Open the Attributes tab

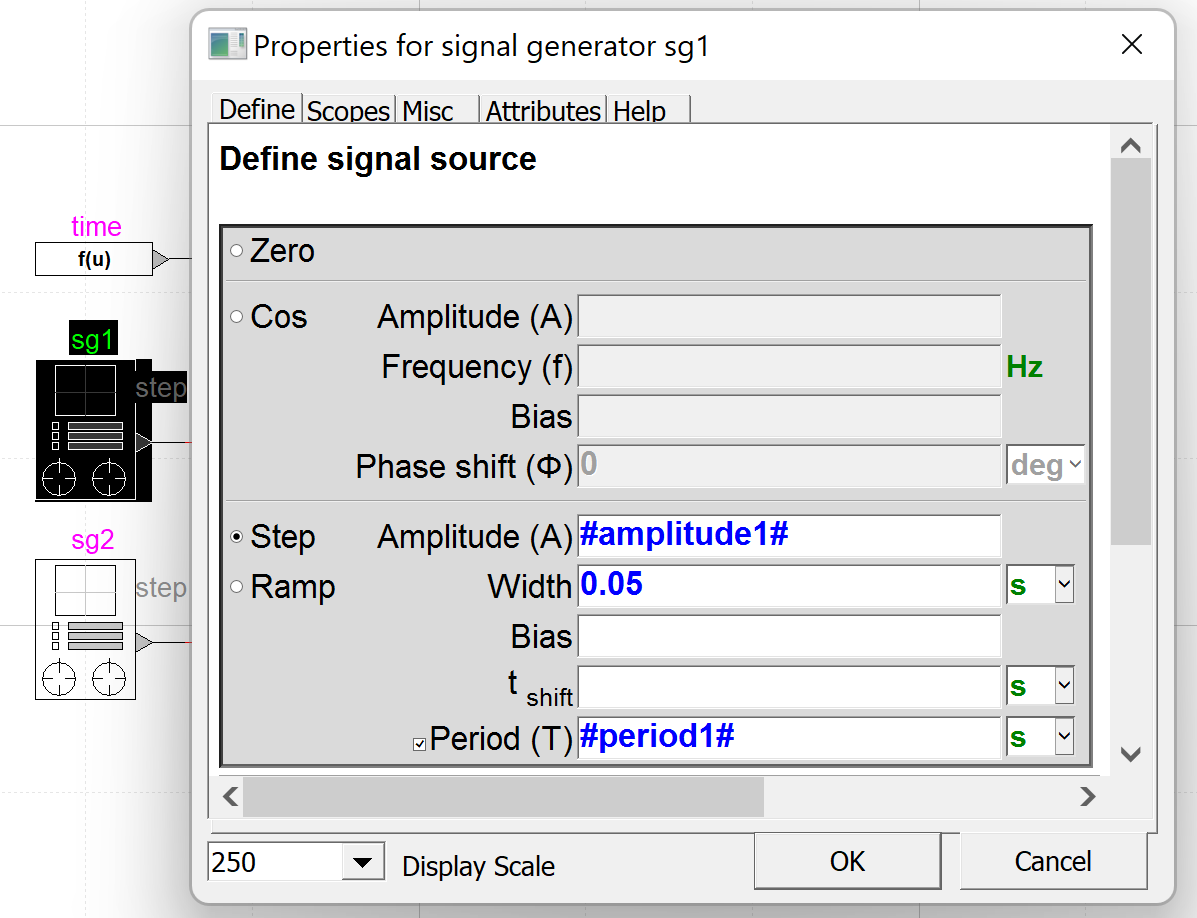point(543,111)
